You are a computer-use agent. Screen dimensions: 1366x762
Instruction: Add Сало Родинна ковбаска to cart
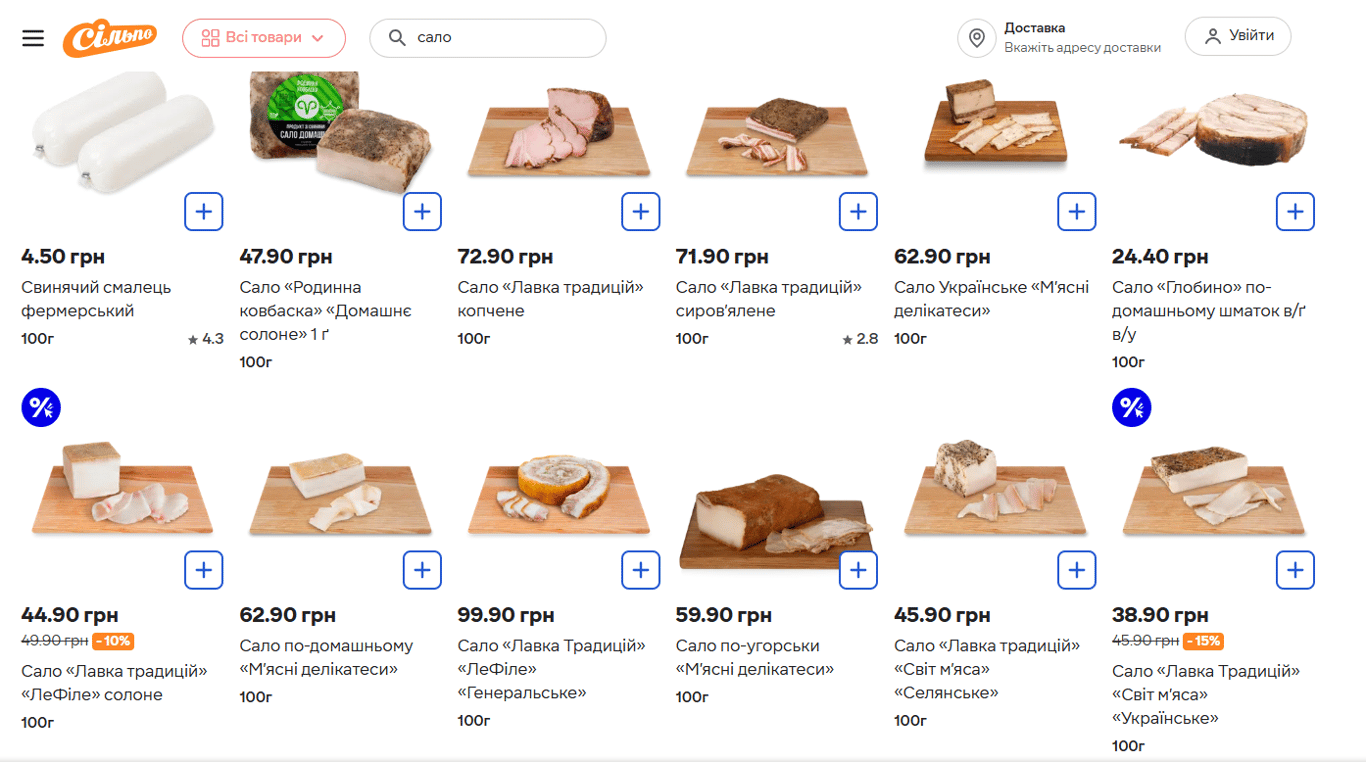coord(422,212)
